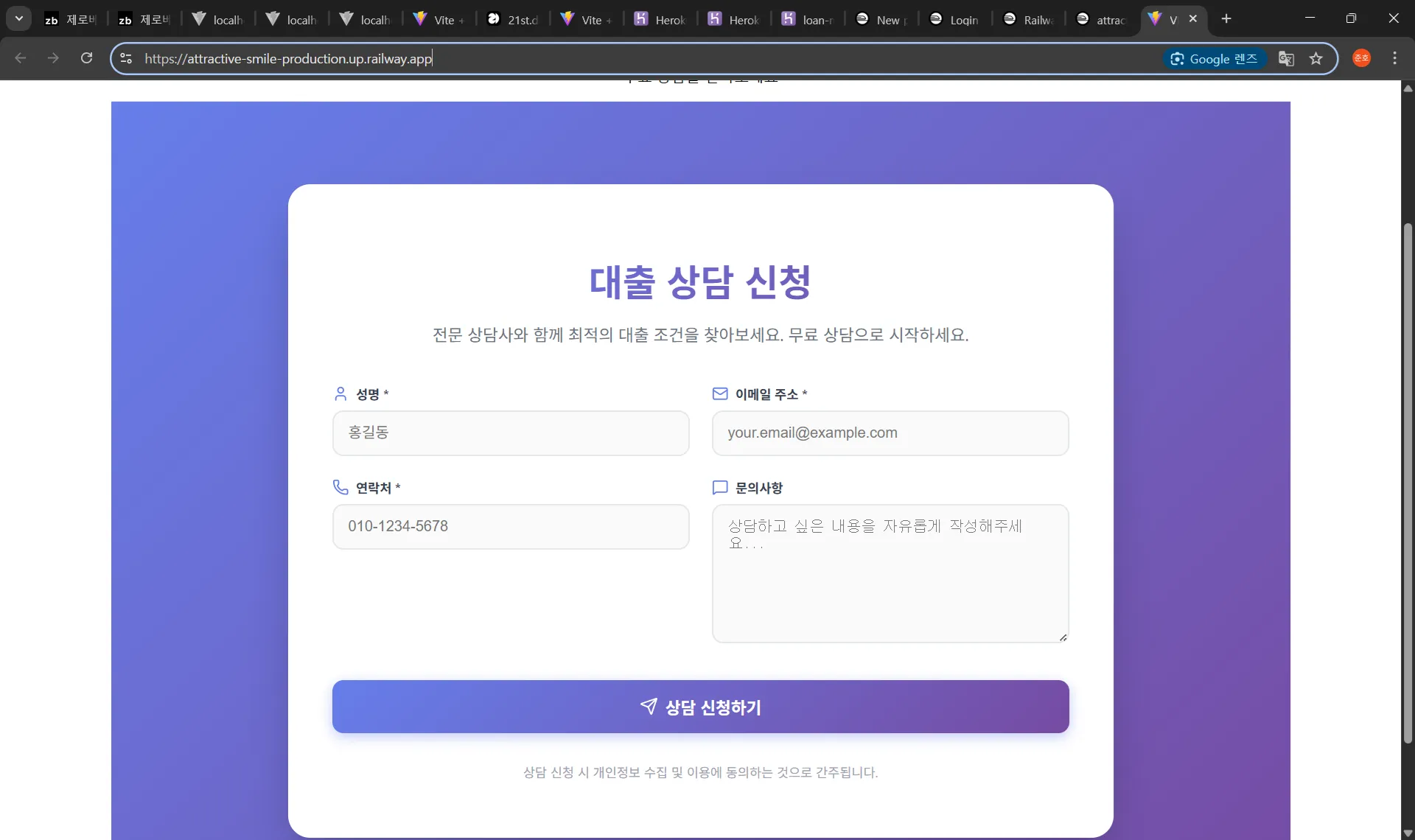Image resolution: width=1415 pixels, height=840 pixels.
Task: Click the scrollbar up arrow
Action: pos(1407,88)
